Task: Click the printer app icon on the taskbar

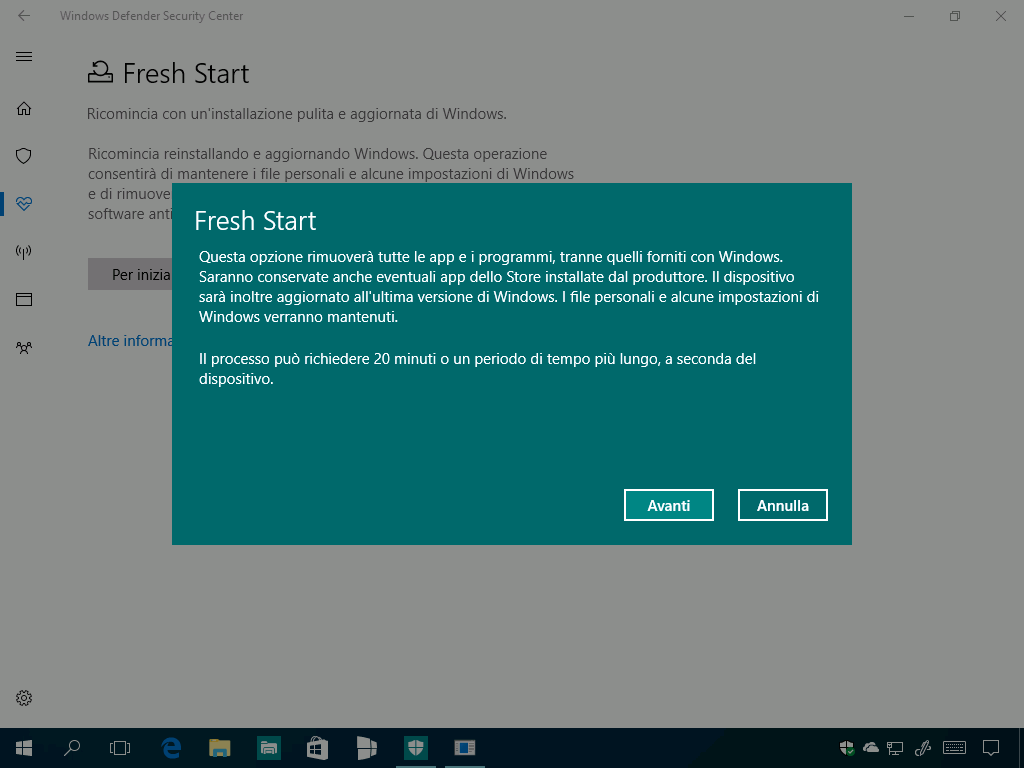Action: (x=269, y=748)
